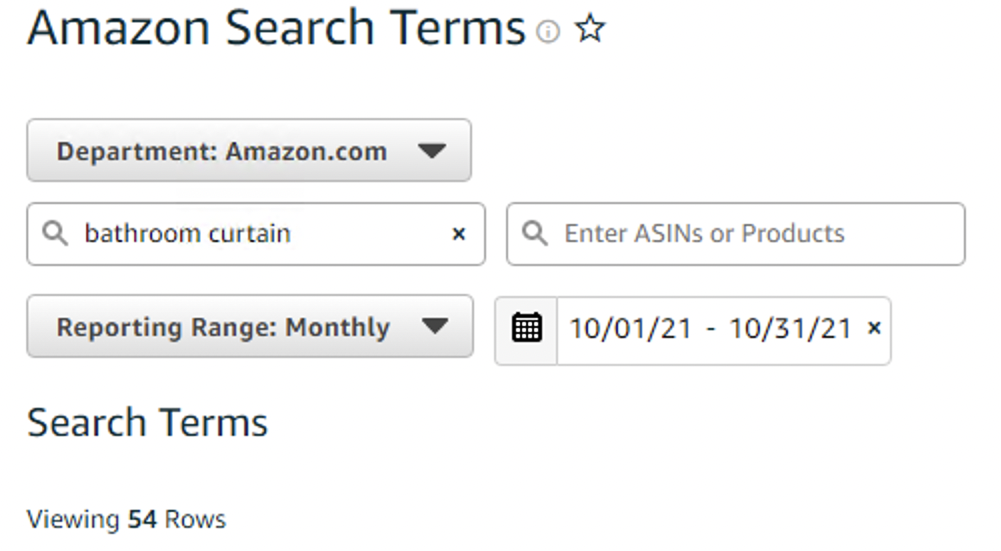Click the Viewing 54 Rows text
The height and width of the screenshot is (551, 1001).
[x=126, y=520]
